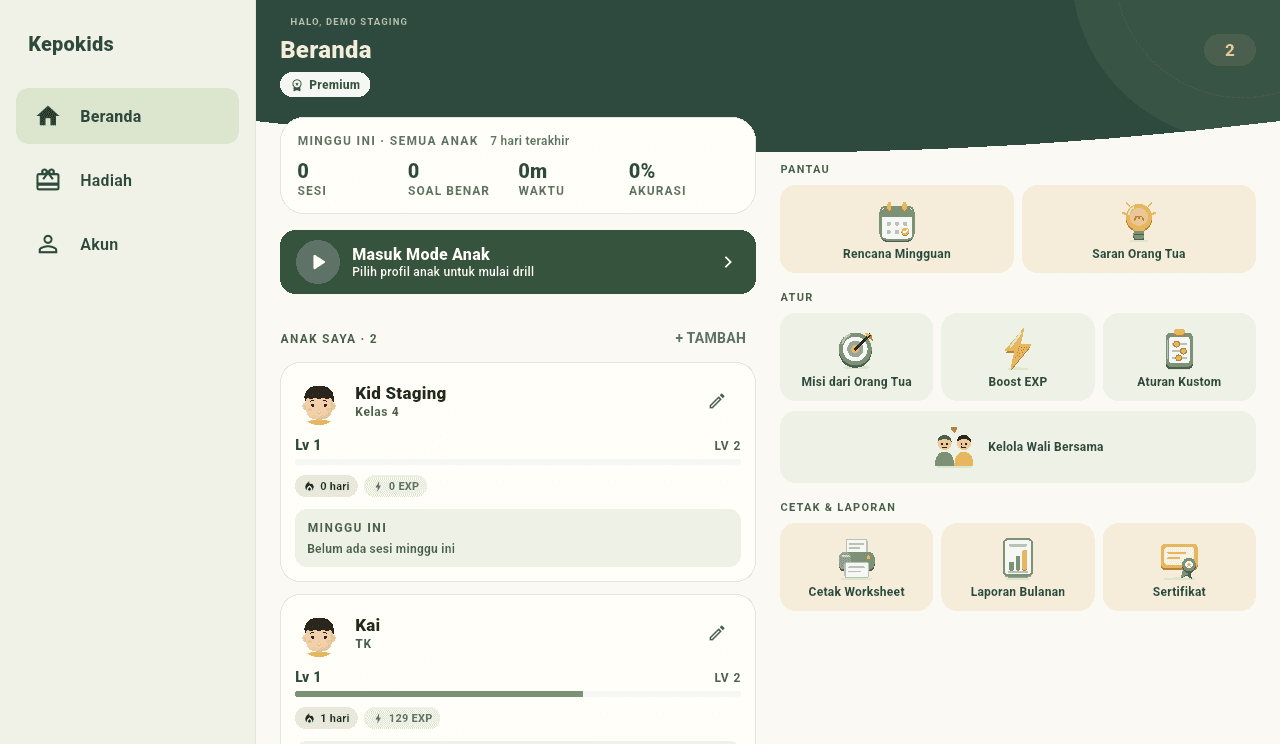
Task: Click the home icon beside Beranda
Action: coord(48,116)
